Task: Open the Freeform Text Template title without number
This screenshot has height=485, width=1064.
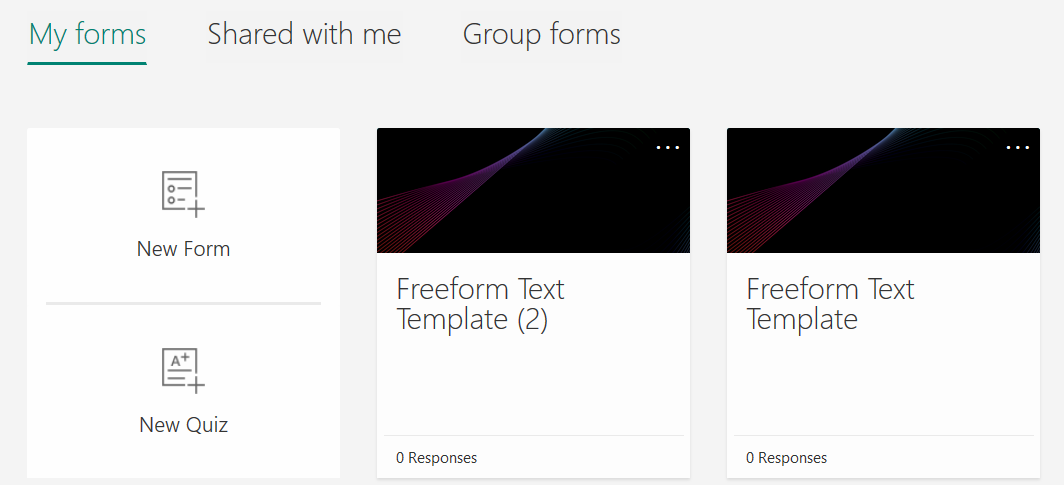Action: 831,304
